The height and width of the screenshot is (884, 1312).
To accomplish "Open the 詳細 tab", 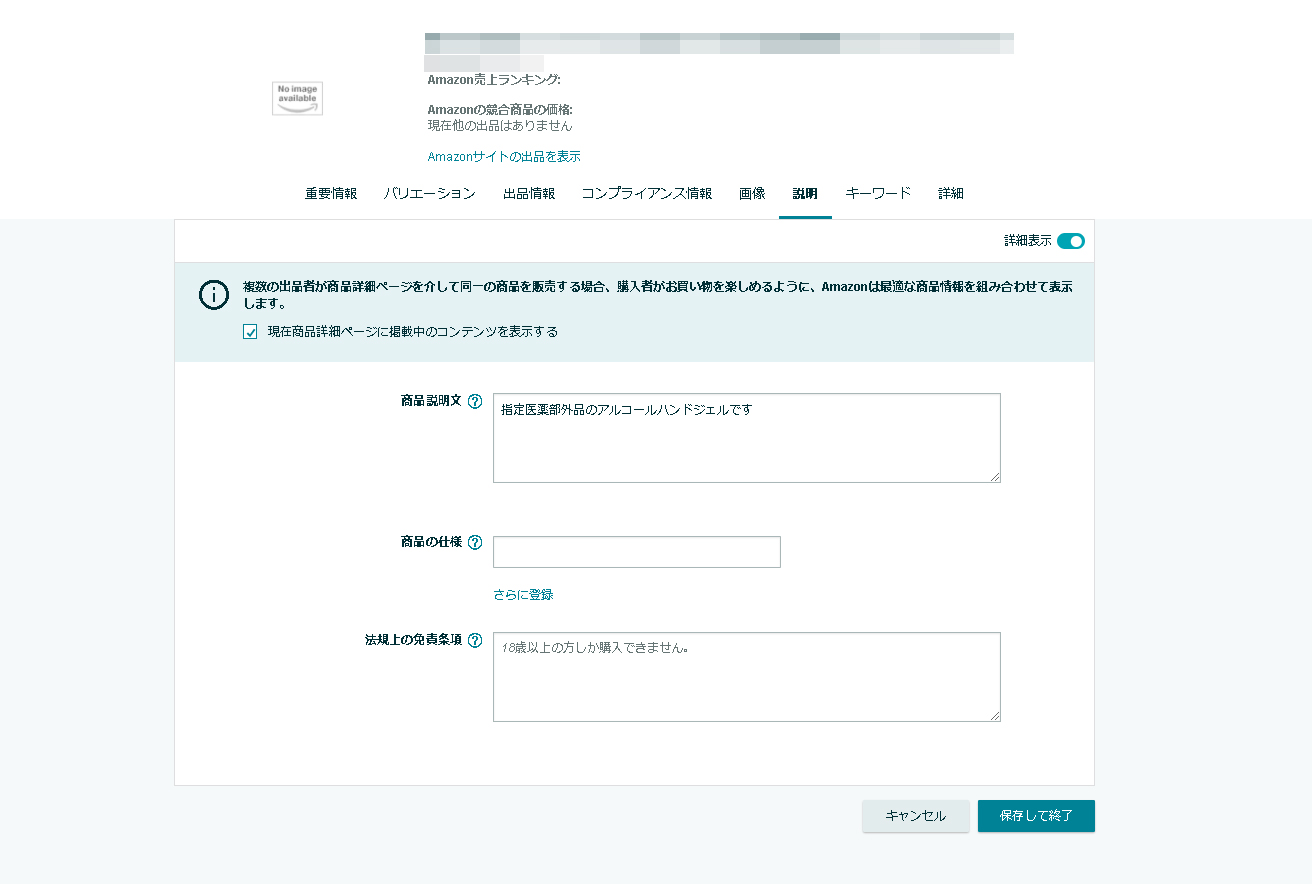I will point(951,194).
